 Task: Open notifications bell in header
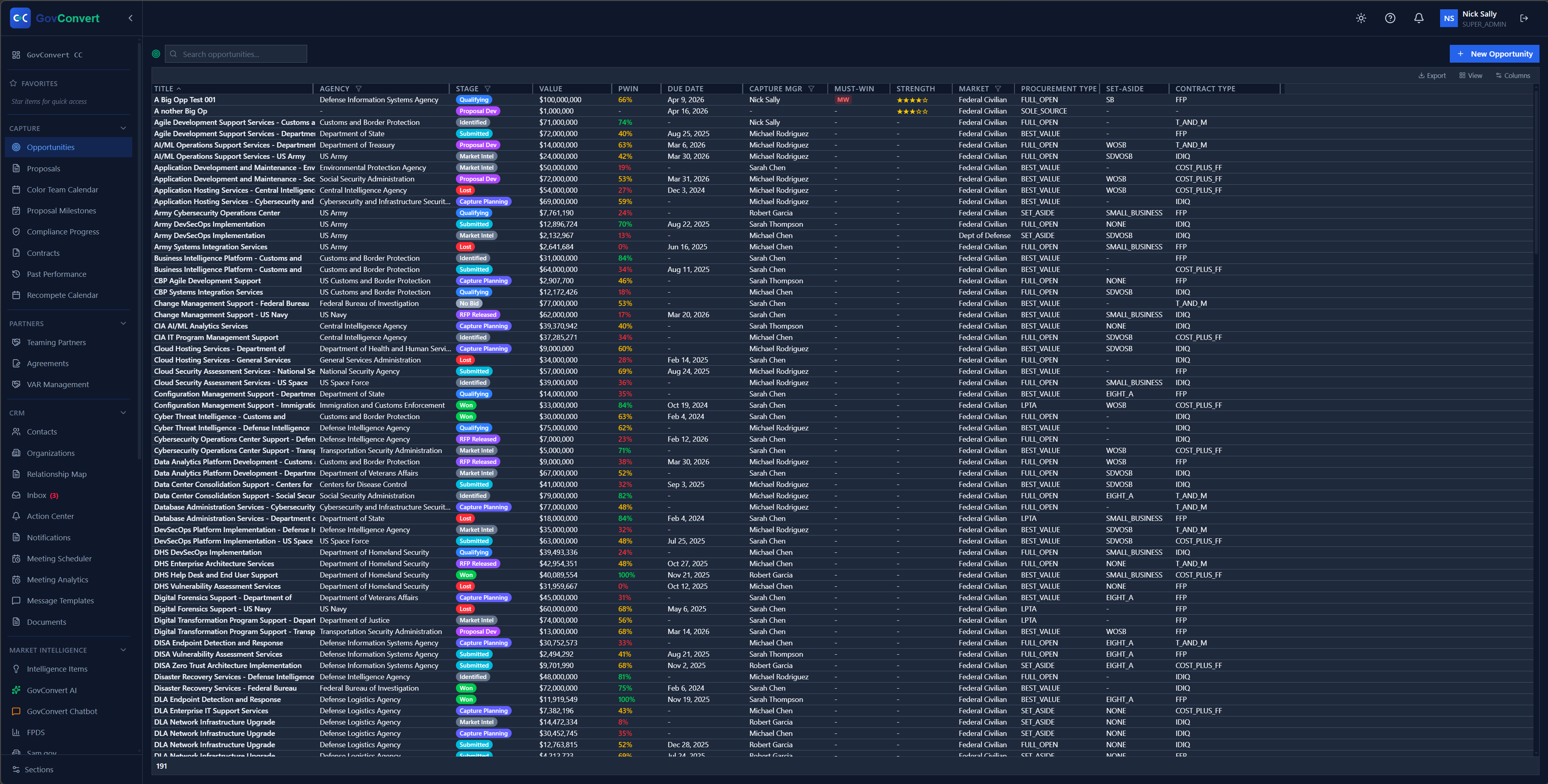coord(1419,18)
